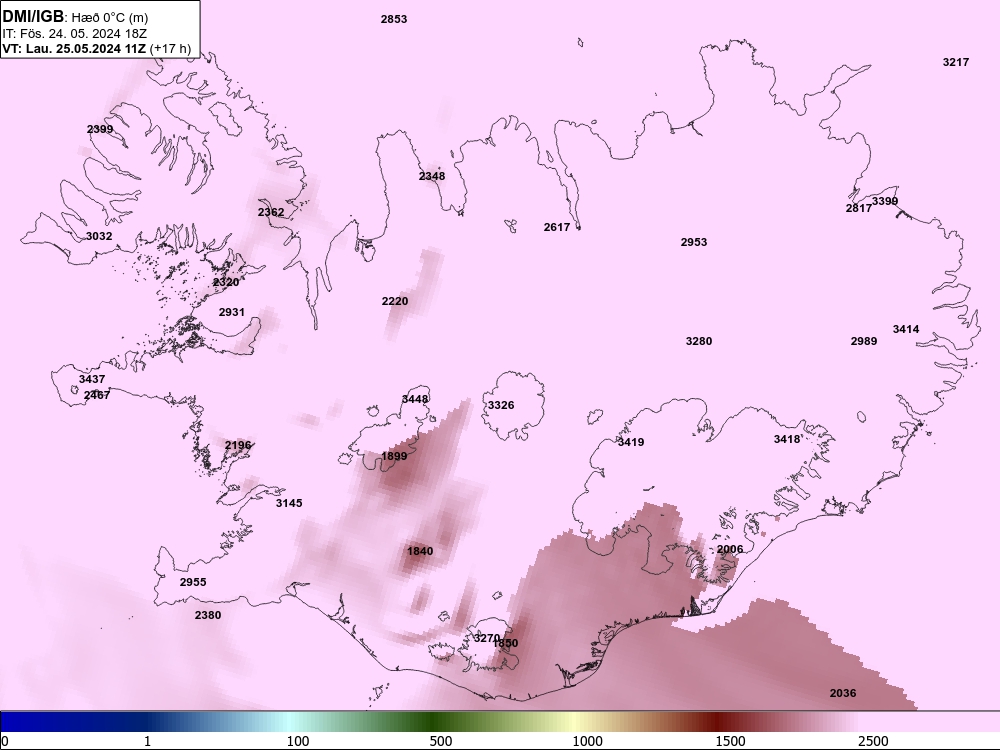Select the 2006 value label

tap(730, 549)
